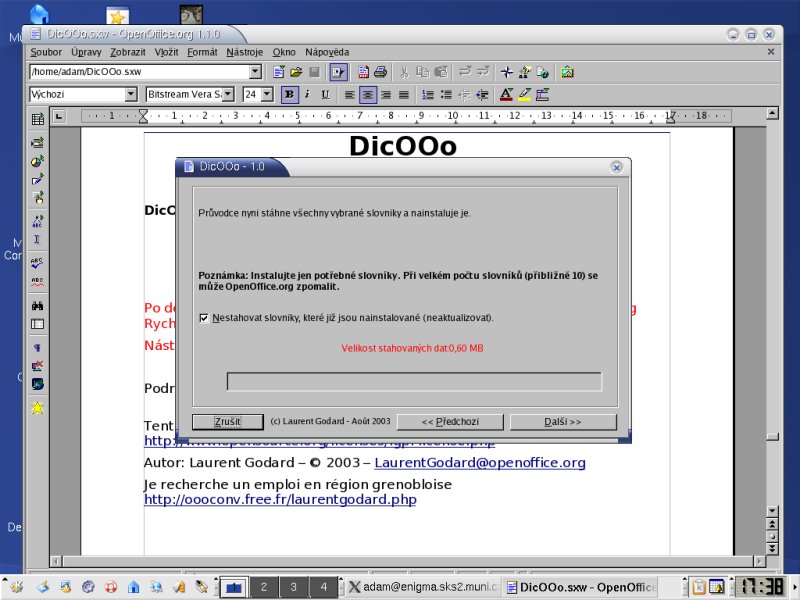Open the Úpravy menu

tap(86, 52)
